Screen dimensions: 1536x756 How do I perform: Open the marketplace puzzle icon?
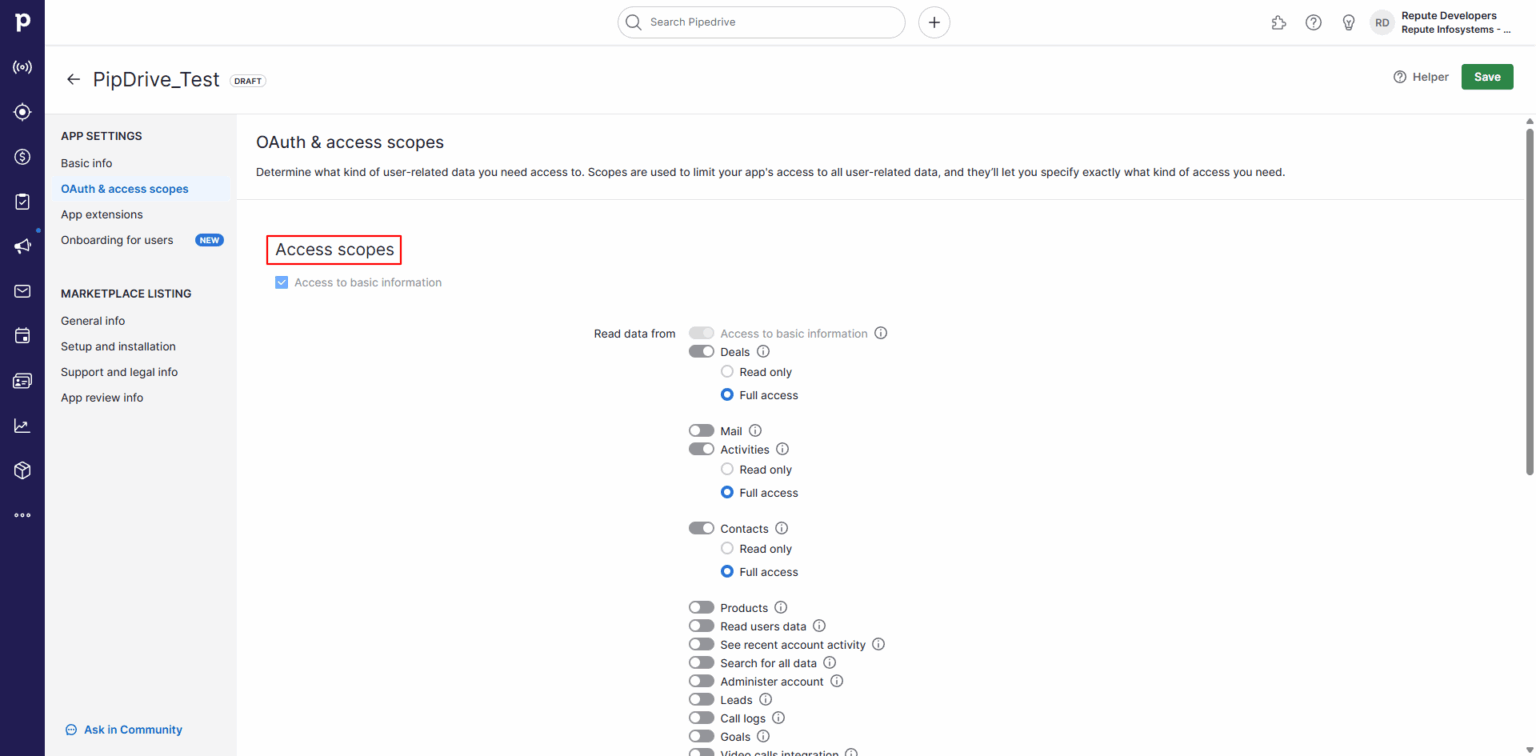pyautogui.click(x=1278, y=22)
